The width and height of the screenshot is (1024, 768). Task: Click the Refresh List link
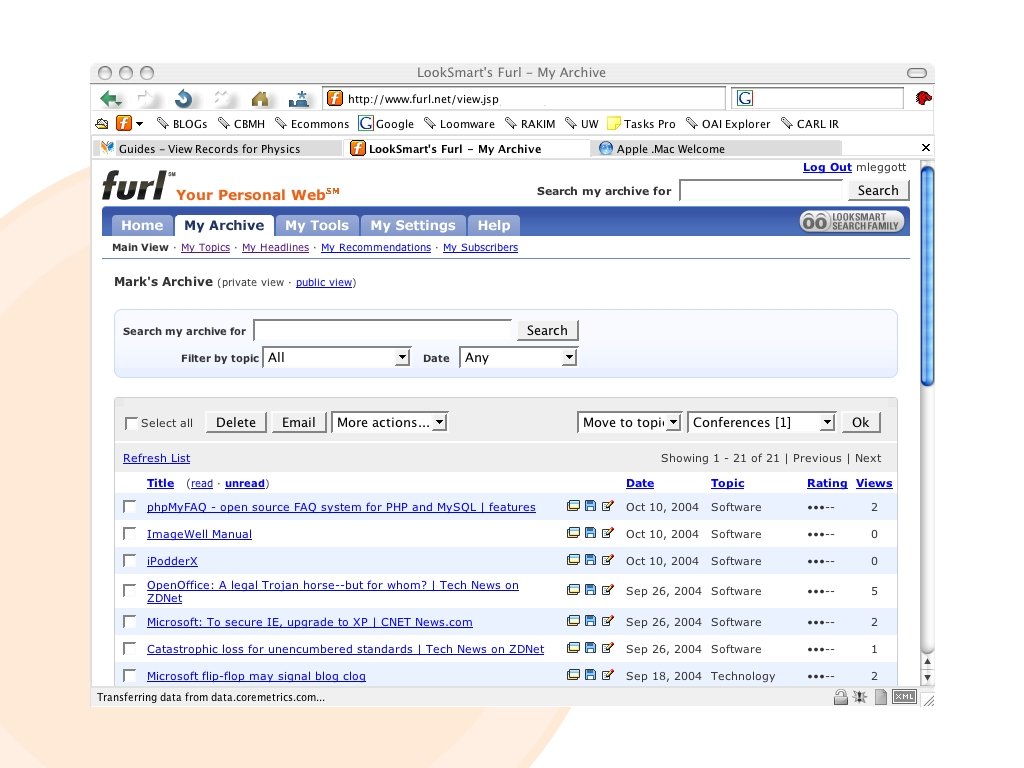pyautogui.click(x=157, y=458)
